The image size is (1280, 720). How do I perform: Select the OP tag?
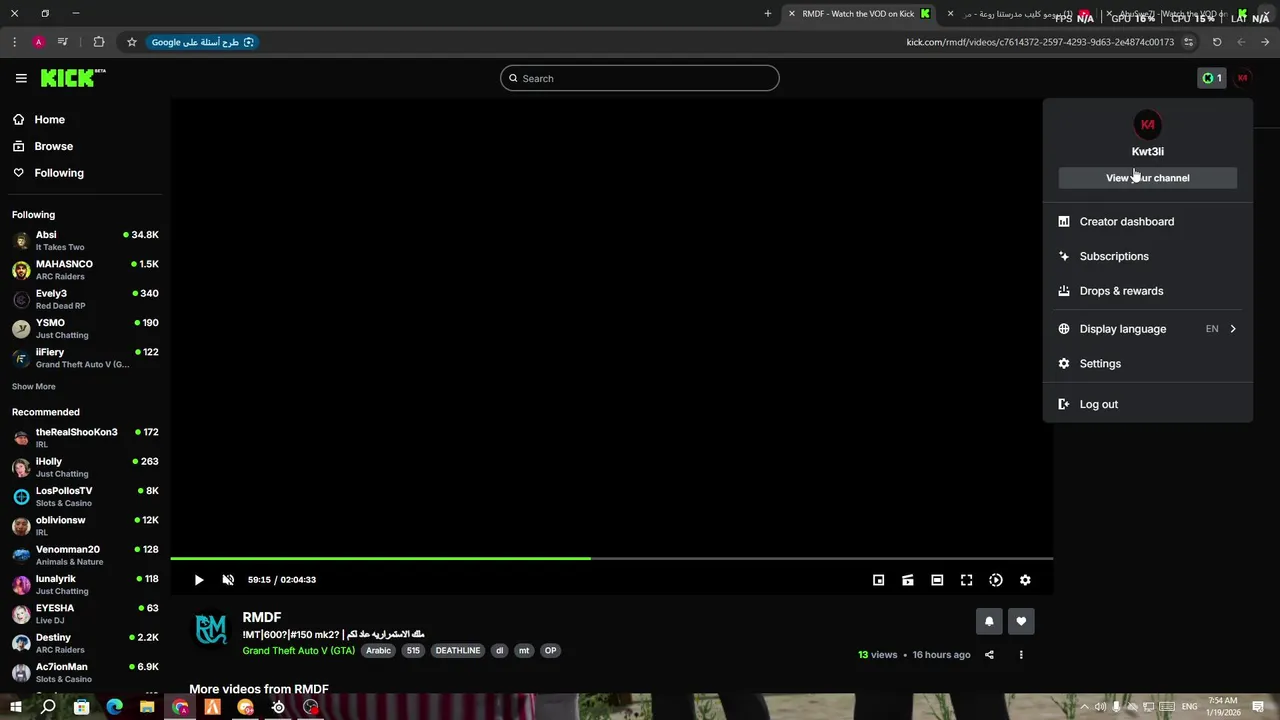coord(550,651)
